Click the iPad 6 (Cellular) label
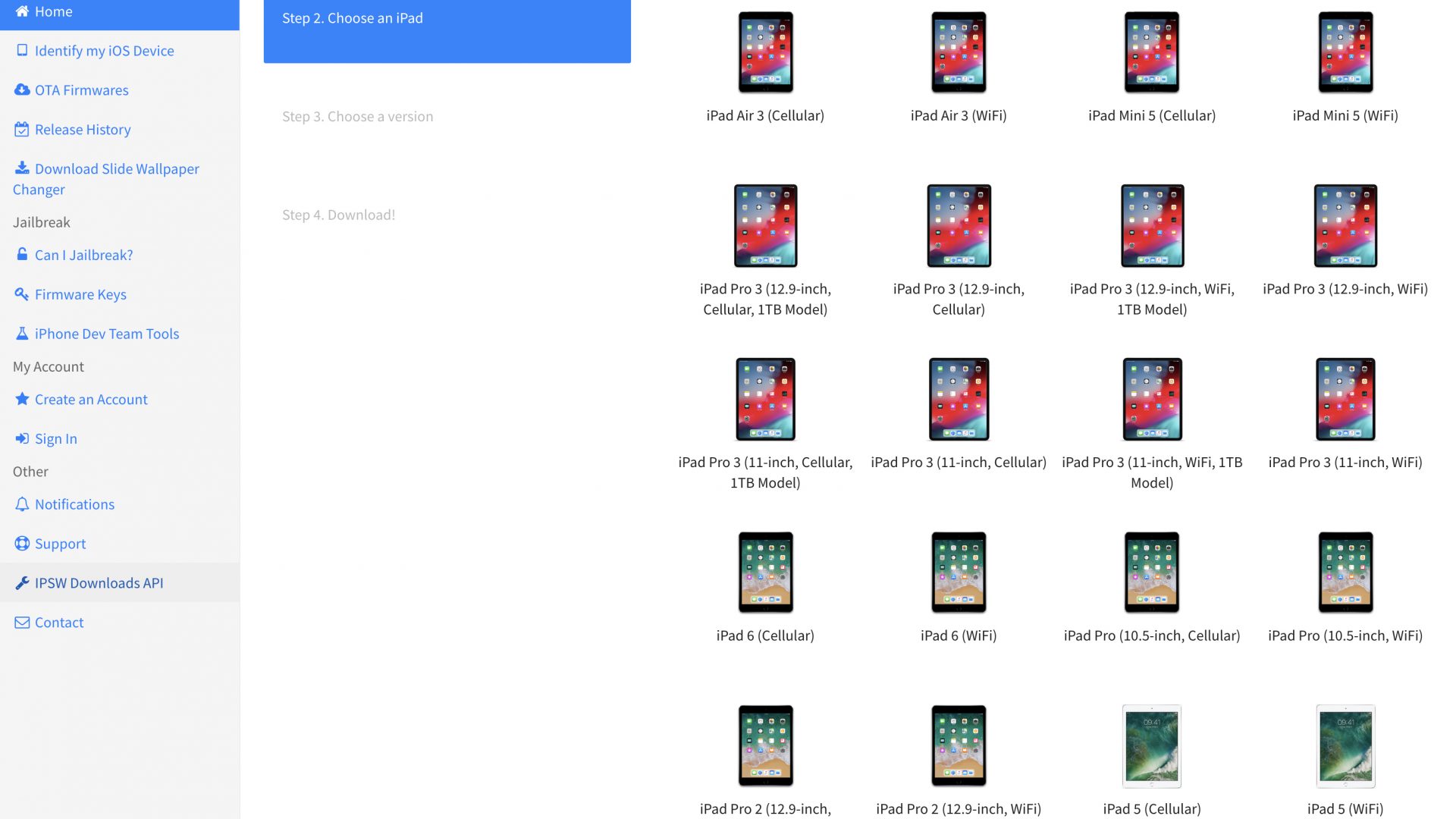This screenshot has width=1456, height=819. pyautogui.click(x=765, y=636)
